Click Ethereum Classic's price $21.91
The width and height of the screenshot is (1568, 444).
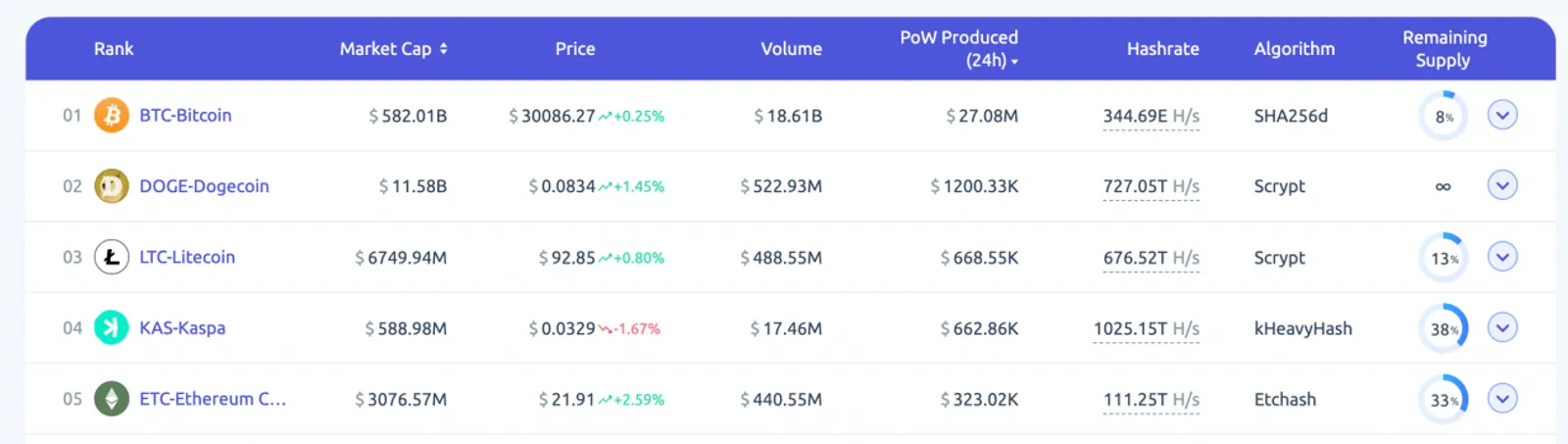click(566, 400)
